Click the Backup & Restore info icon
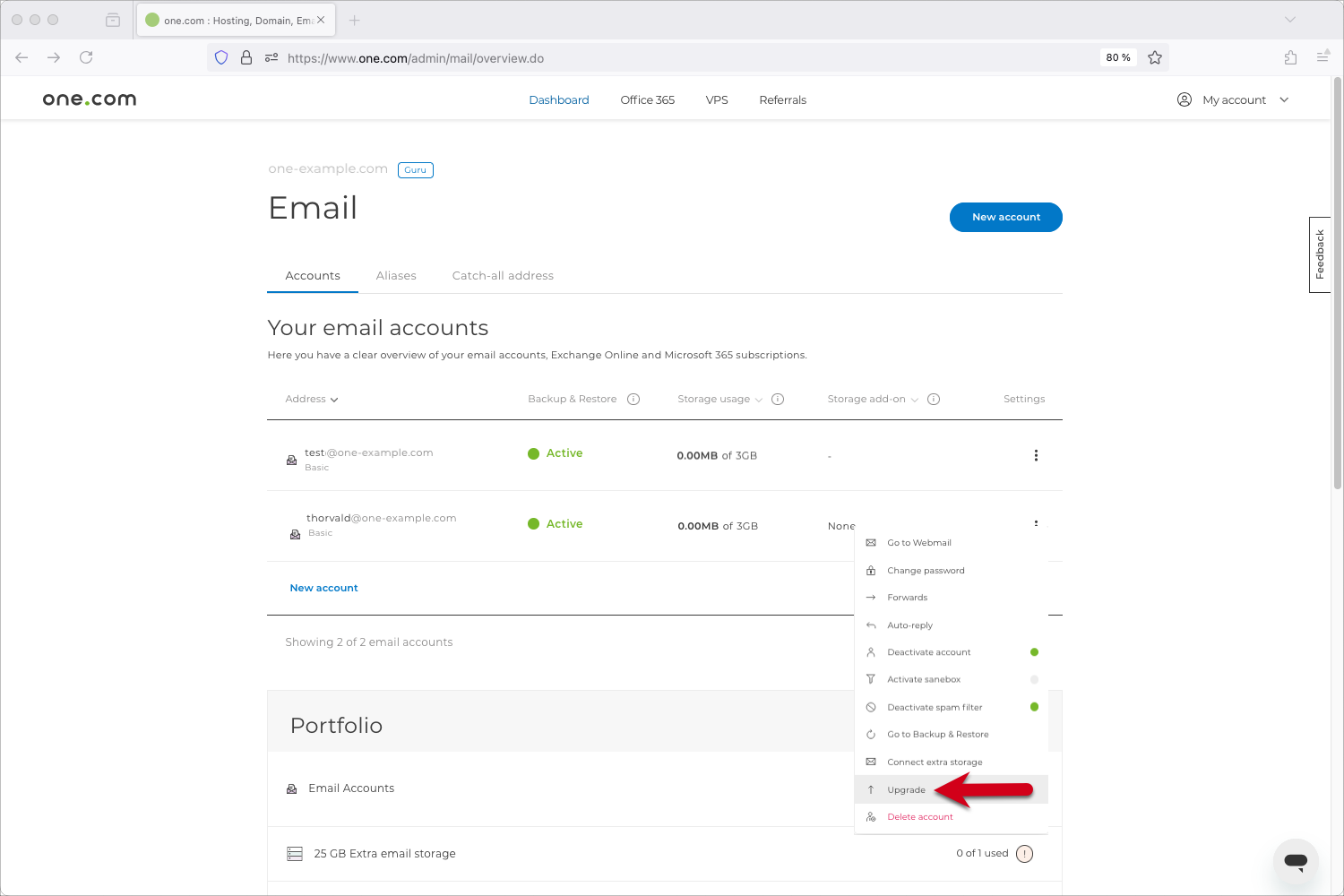Viewport: 1344px width, 896px height. (x=633, y=400)
